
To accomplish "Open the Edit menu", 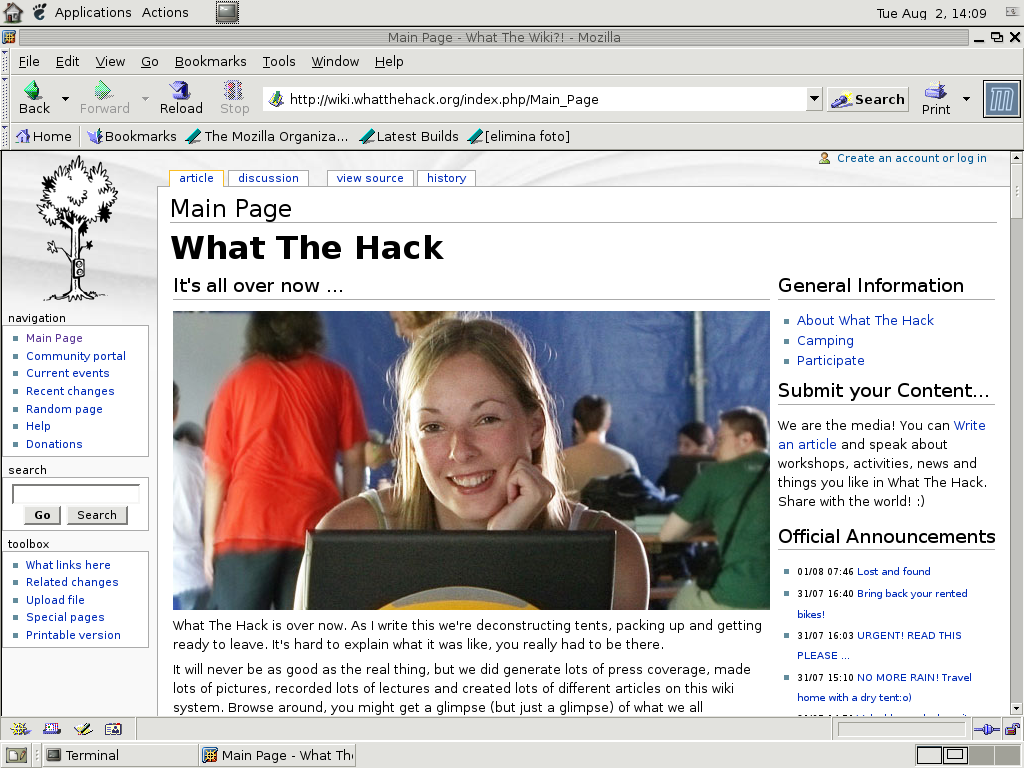I will click(67, 61).
